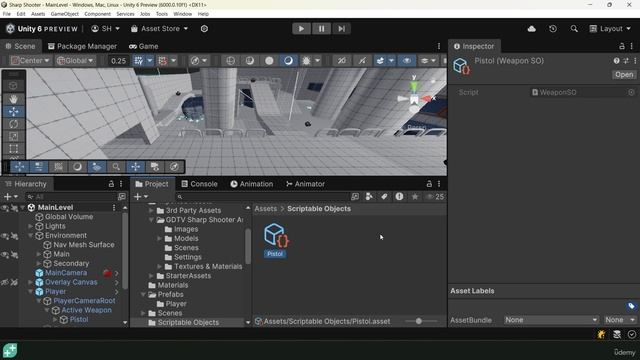The width and height of the screenshot is (640, 360).
Task: Select the Rotate tool in Scene tools
Action: (x=13, y=124)
